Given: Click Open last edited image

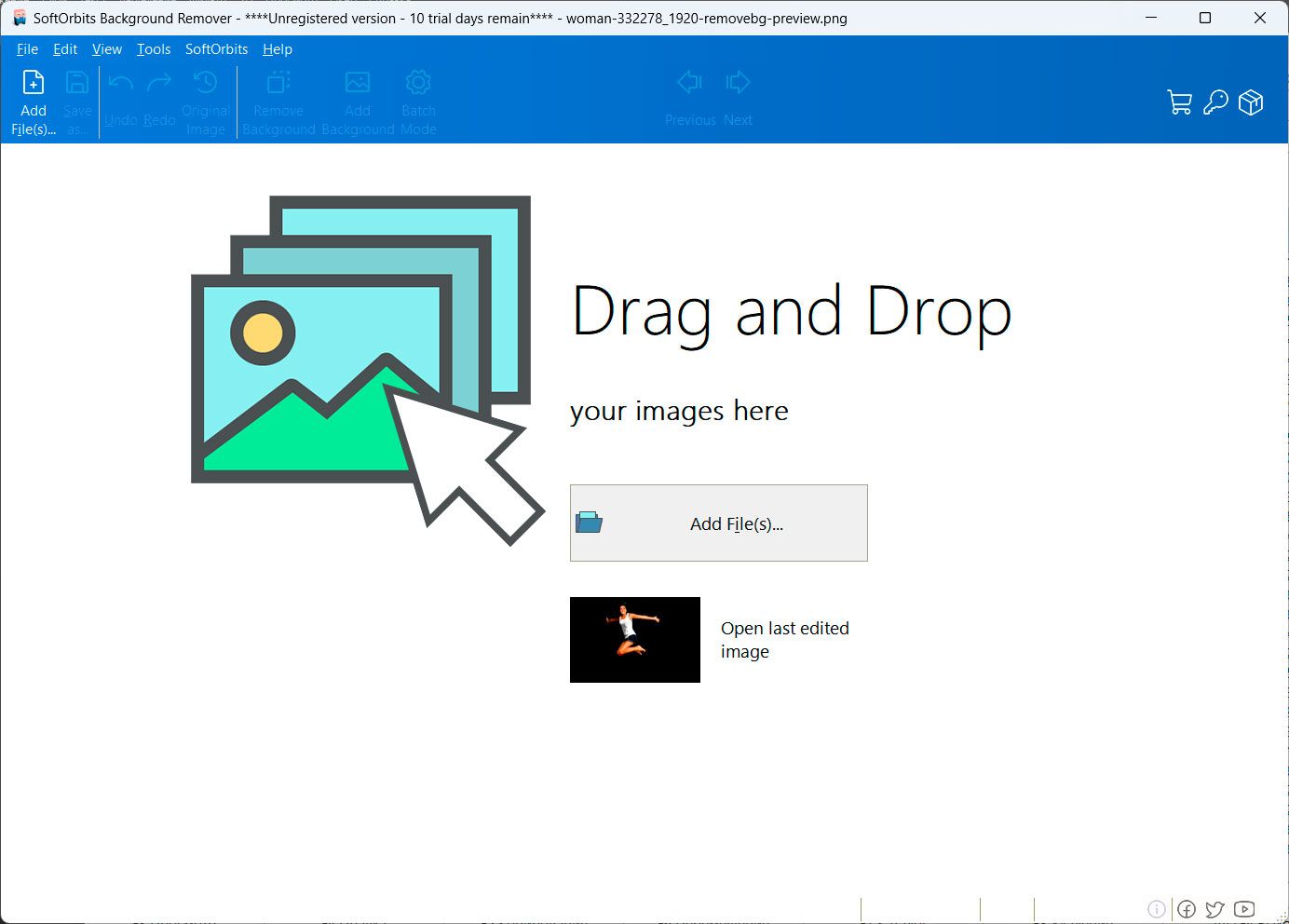Looking at the screenshot, I should click(785, 640).
